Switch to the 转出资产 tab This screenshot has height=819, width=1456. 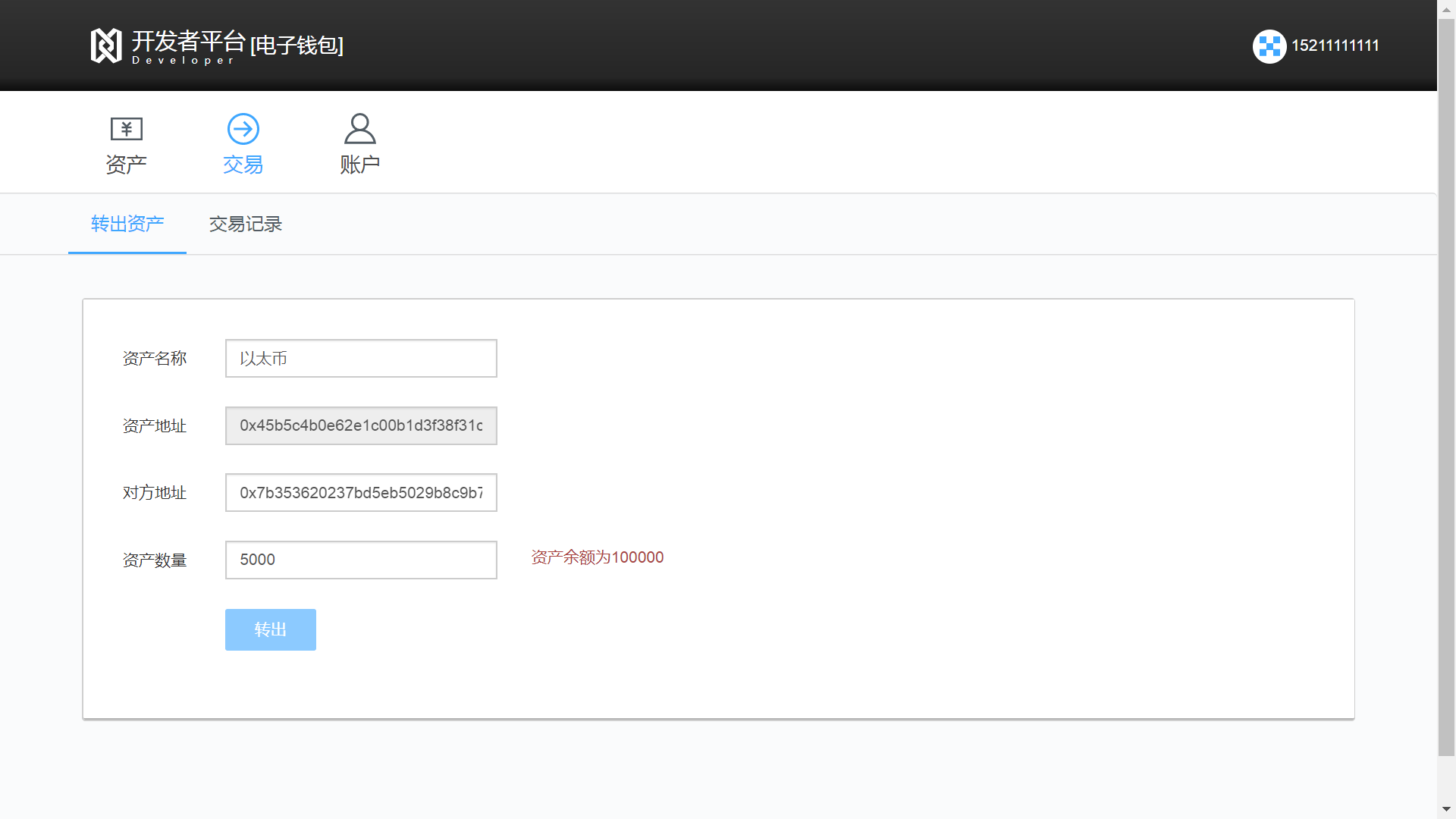pyautogui.click(x=127, y=224)
